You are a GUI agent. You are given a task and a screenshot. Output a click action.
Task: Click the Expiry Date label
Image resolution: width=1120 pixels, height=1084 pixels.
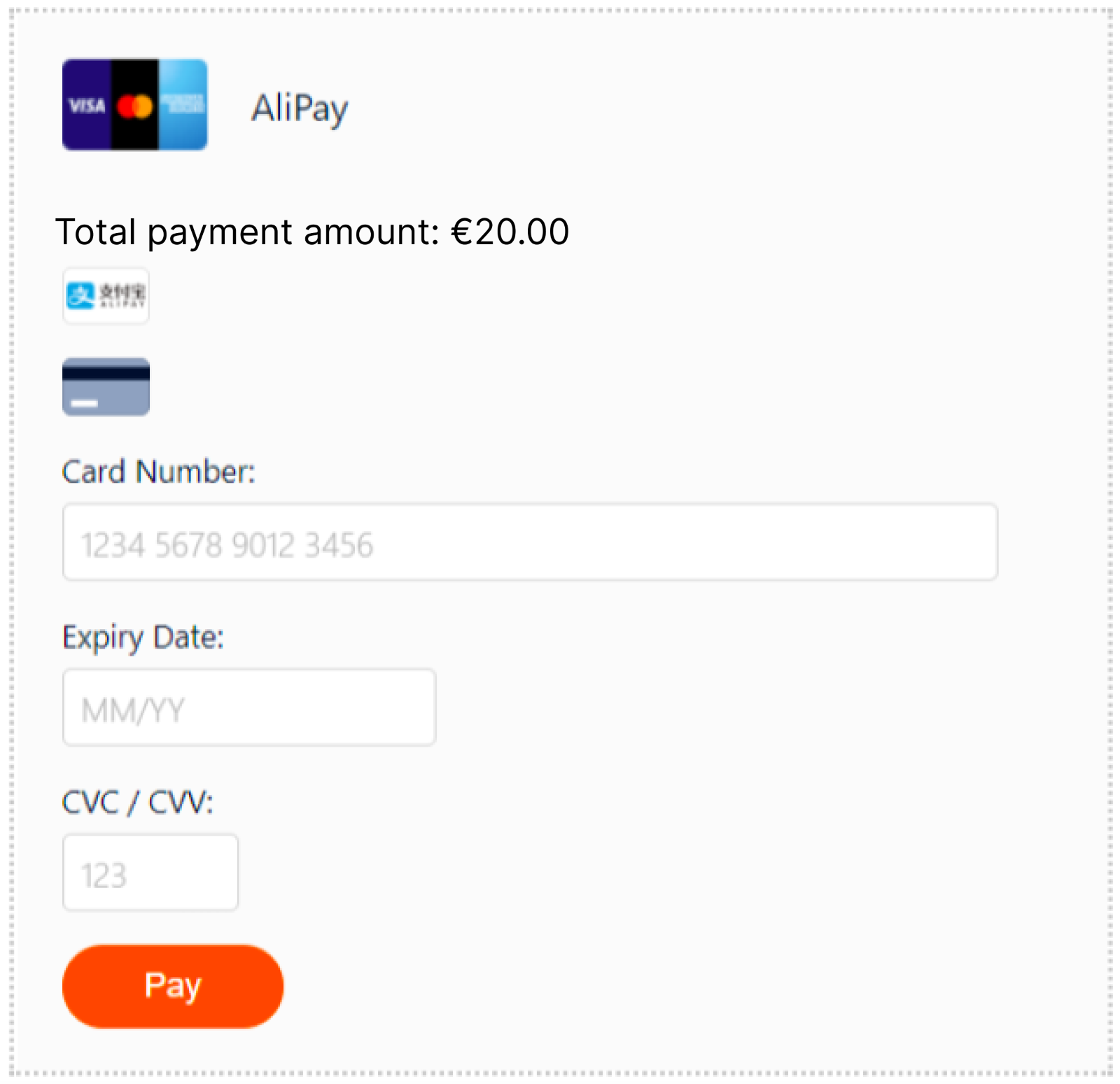[x=143, y=637]
